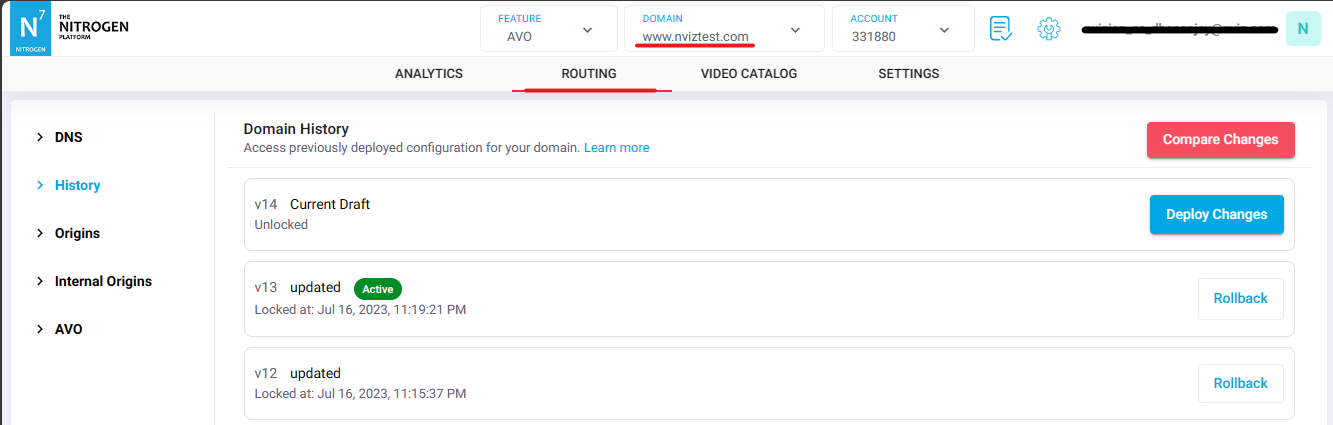Viewport: 1333px width, 425px height.
Task: Click the Nitrogen N7 platform logo
Action: pyautogui.click(x=30, y=29)
